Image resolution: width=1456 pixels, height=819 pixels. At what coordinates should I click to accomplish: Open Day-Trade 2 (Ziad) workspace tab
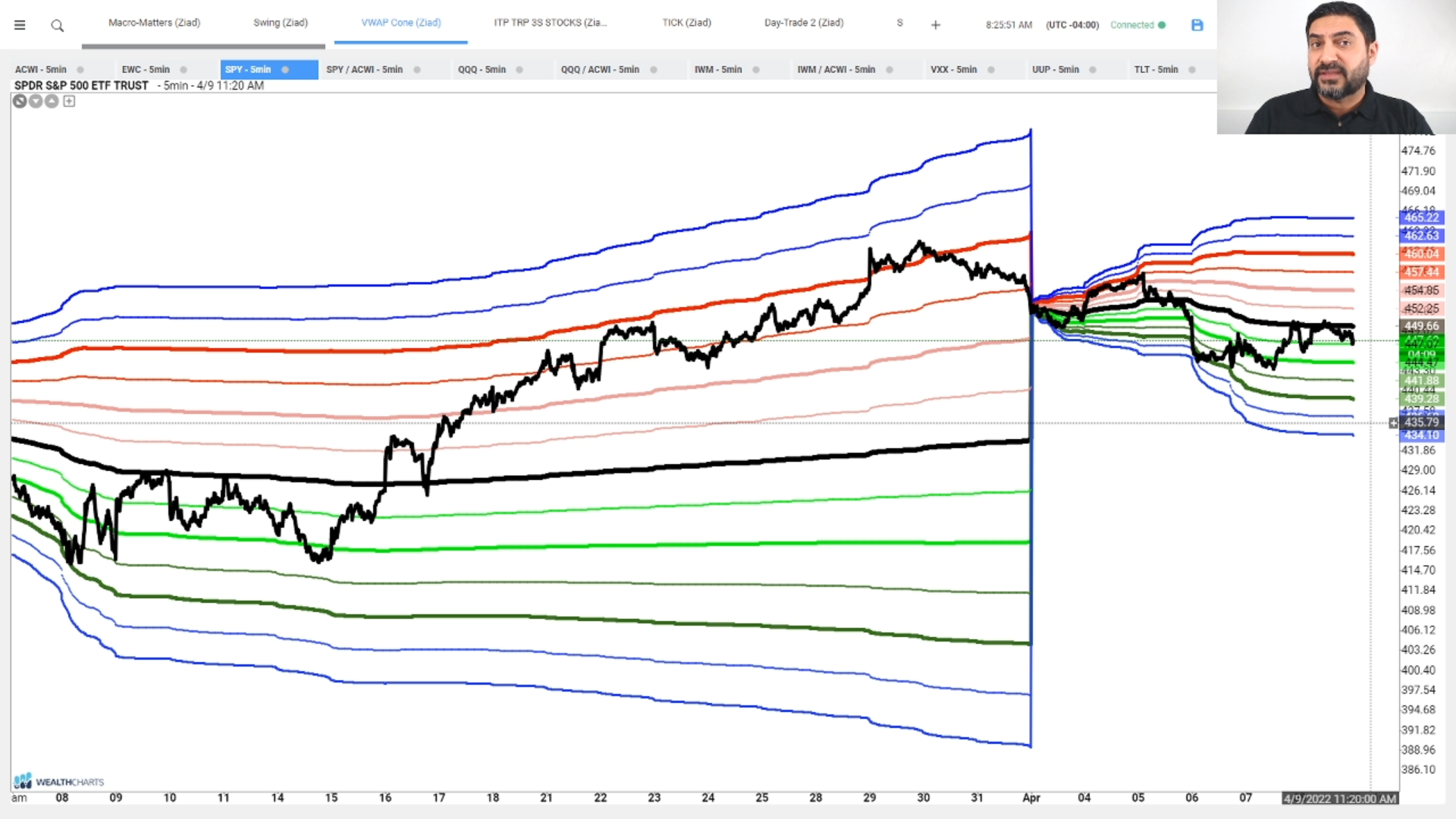point(804,23)
